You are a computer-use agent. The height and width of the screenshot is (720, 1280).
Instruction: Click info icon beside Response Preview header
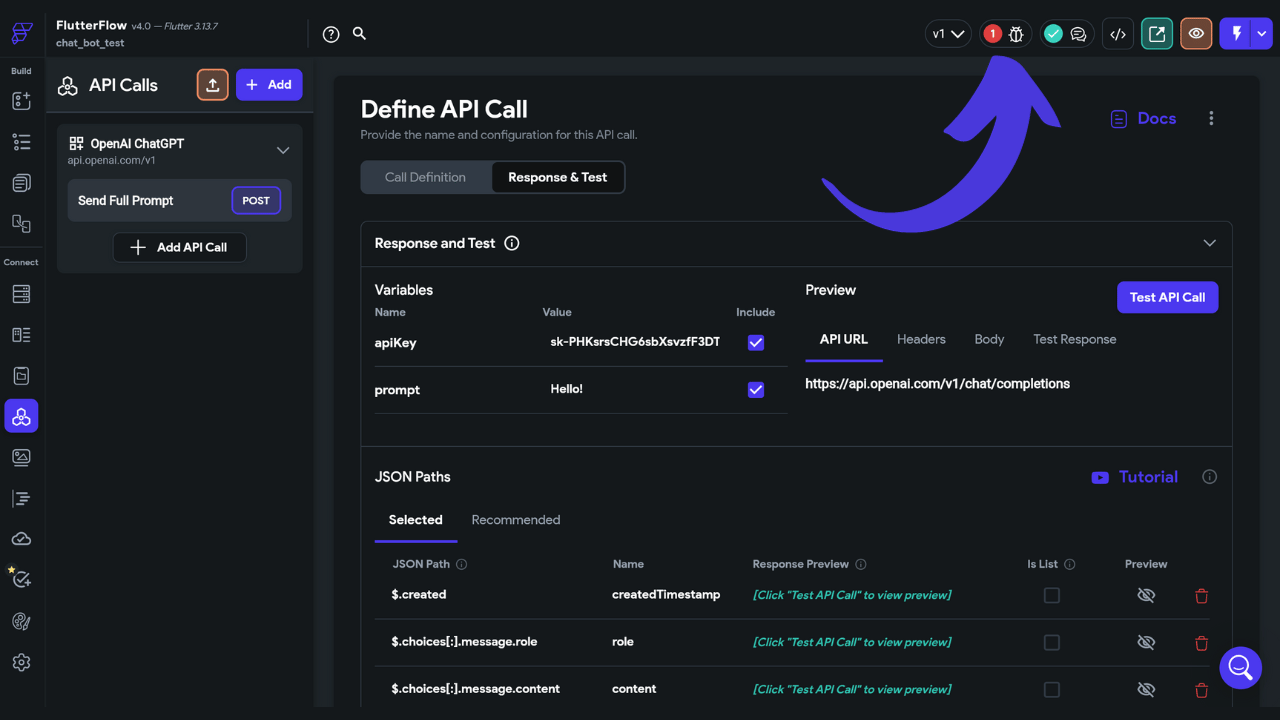[861, 564]
